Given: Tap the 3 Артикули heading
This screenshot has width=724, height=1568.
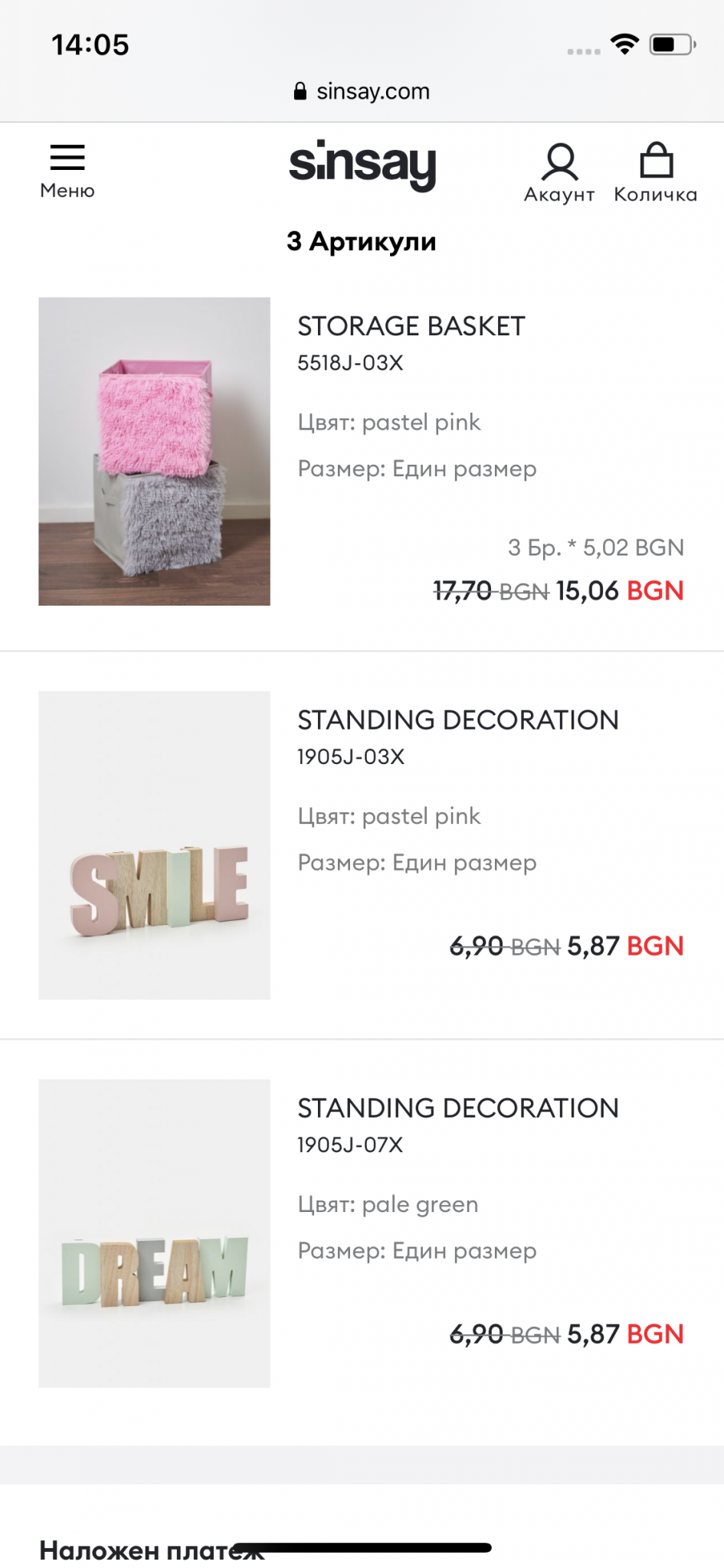Looking at the screenshot, I should click(362, 242).
